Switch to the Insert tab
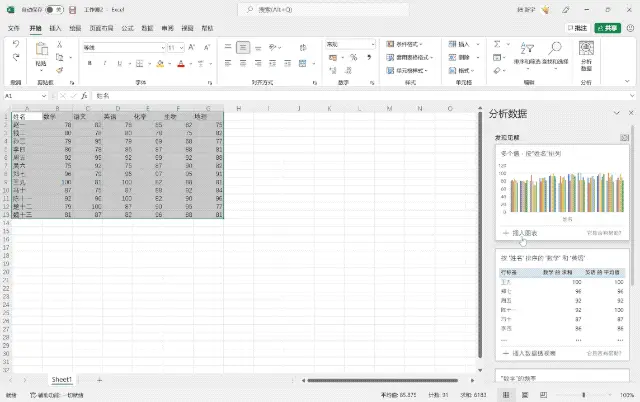 click(55, 28)
